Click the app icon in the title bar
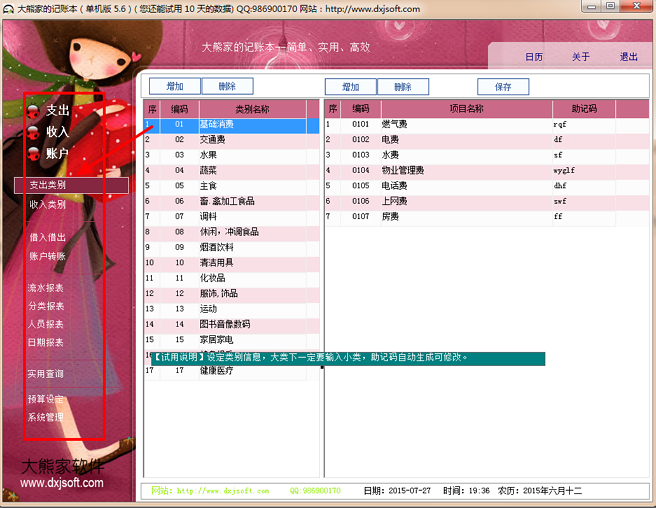 coord(8,8)
